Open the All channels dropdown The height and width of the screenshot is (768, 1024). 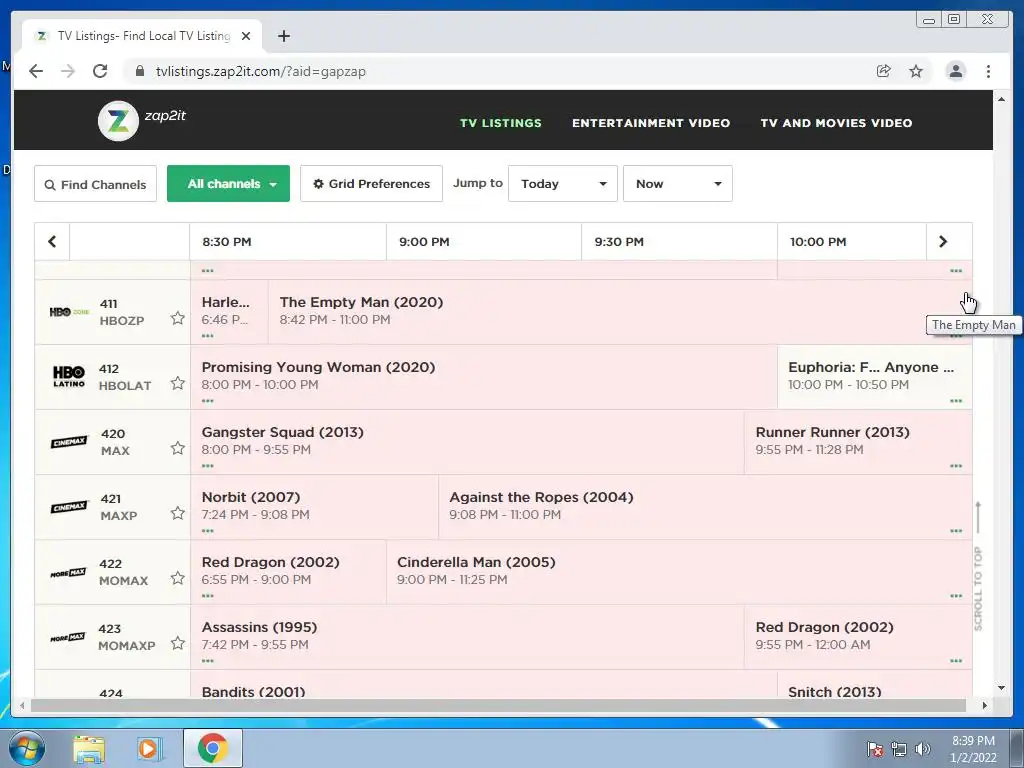tap(228, 184)
